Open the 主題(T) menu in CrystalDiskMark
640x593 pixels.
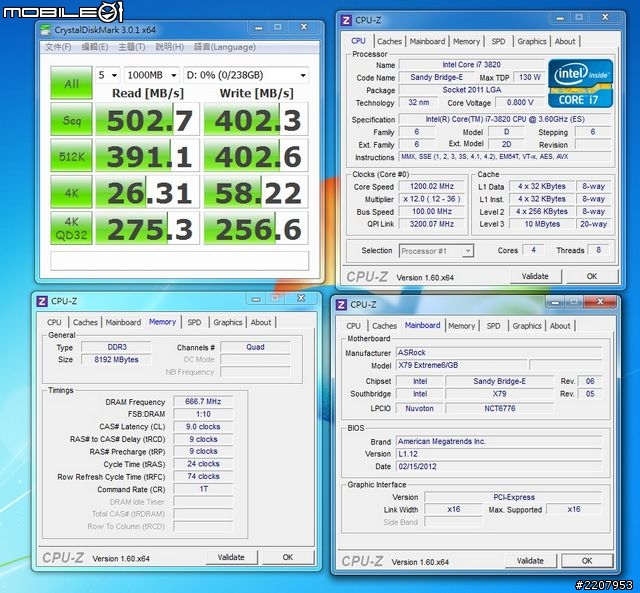coord(131,47)
